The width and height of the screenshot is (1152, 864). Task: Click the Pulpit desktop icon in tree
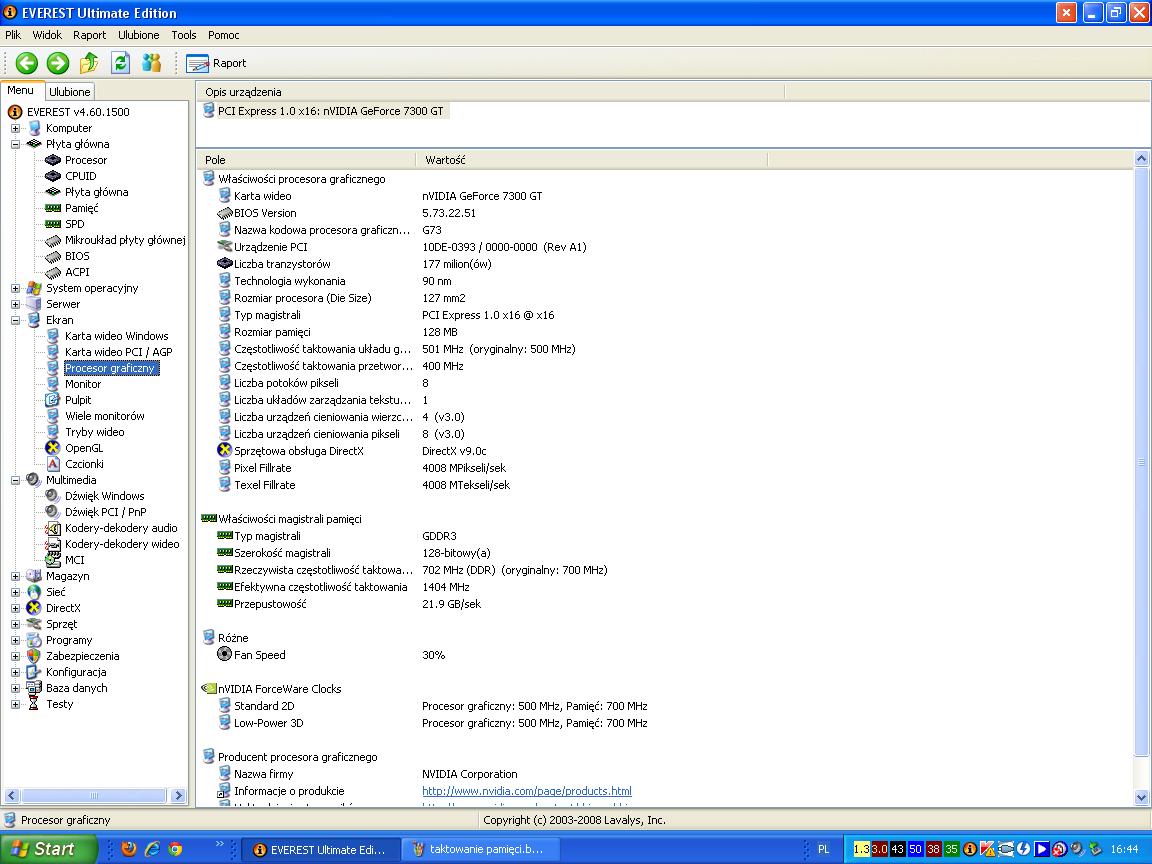point(53,400)
